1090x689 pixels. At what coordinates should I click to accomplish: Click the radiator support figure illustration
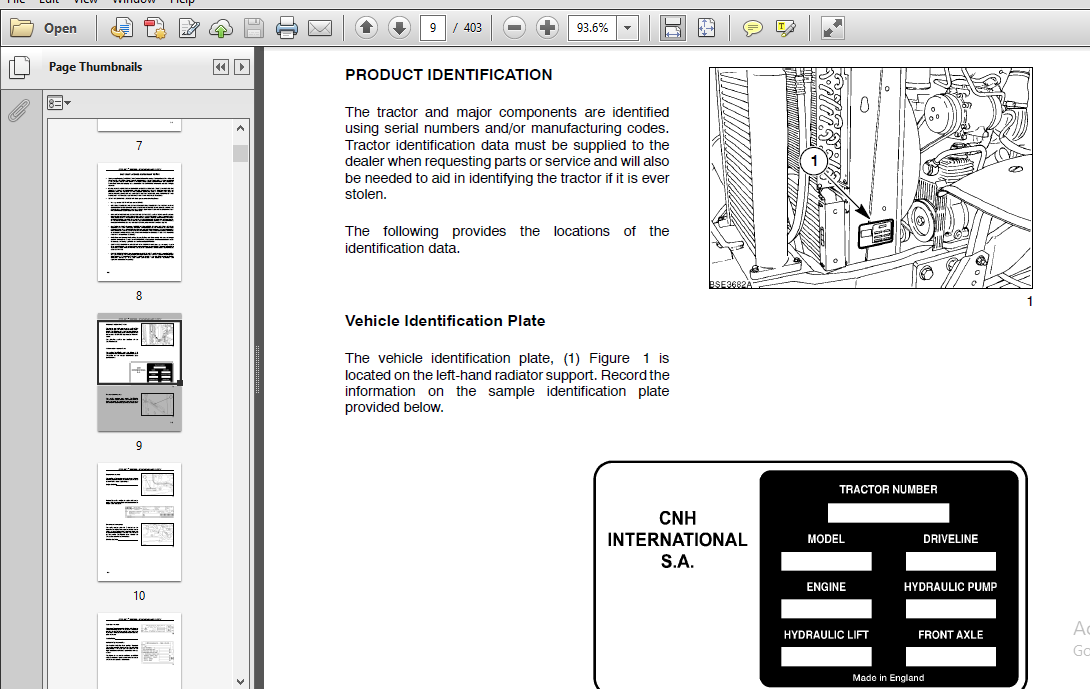pyautogui.click(x=870, y=178)
